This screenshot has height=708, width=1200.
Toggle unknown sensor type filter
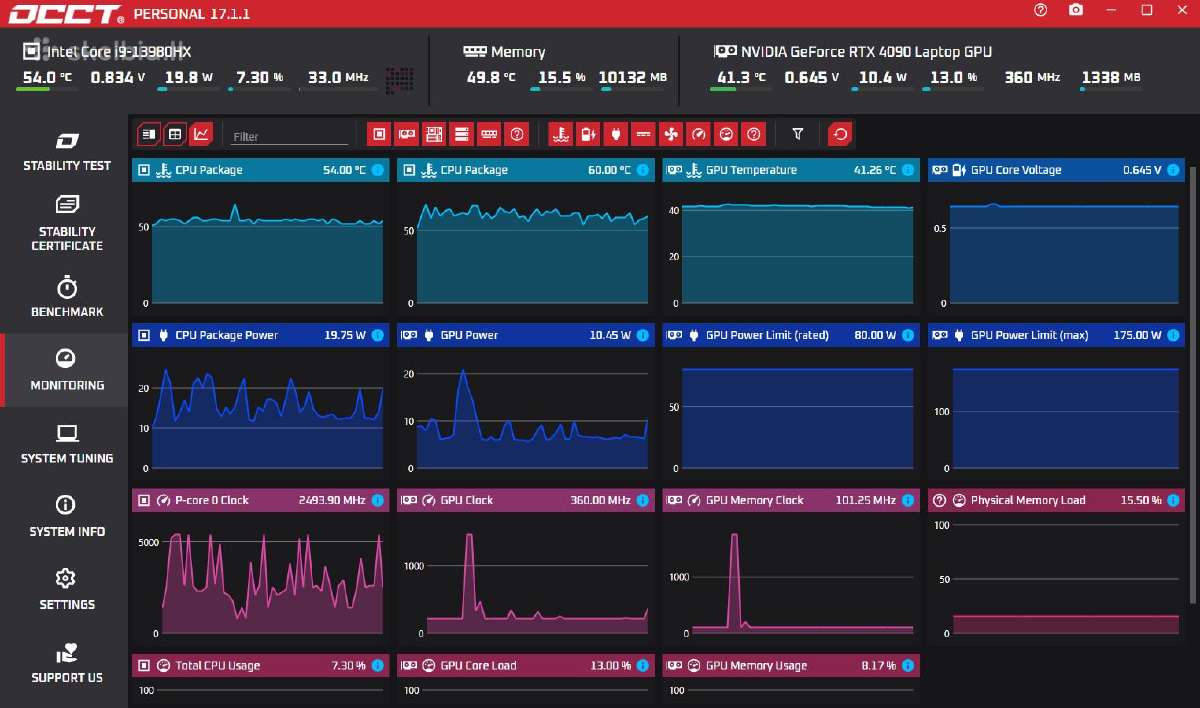754,134
